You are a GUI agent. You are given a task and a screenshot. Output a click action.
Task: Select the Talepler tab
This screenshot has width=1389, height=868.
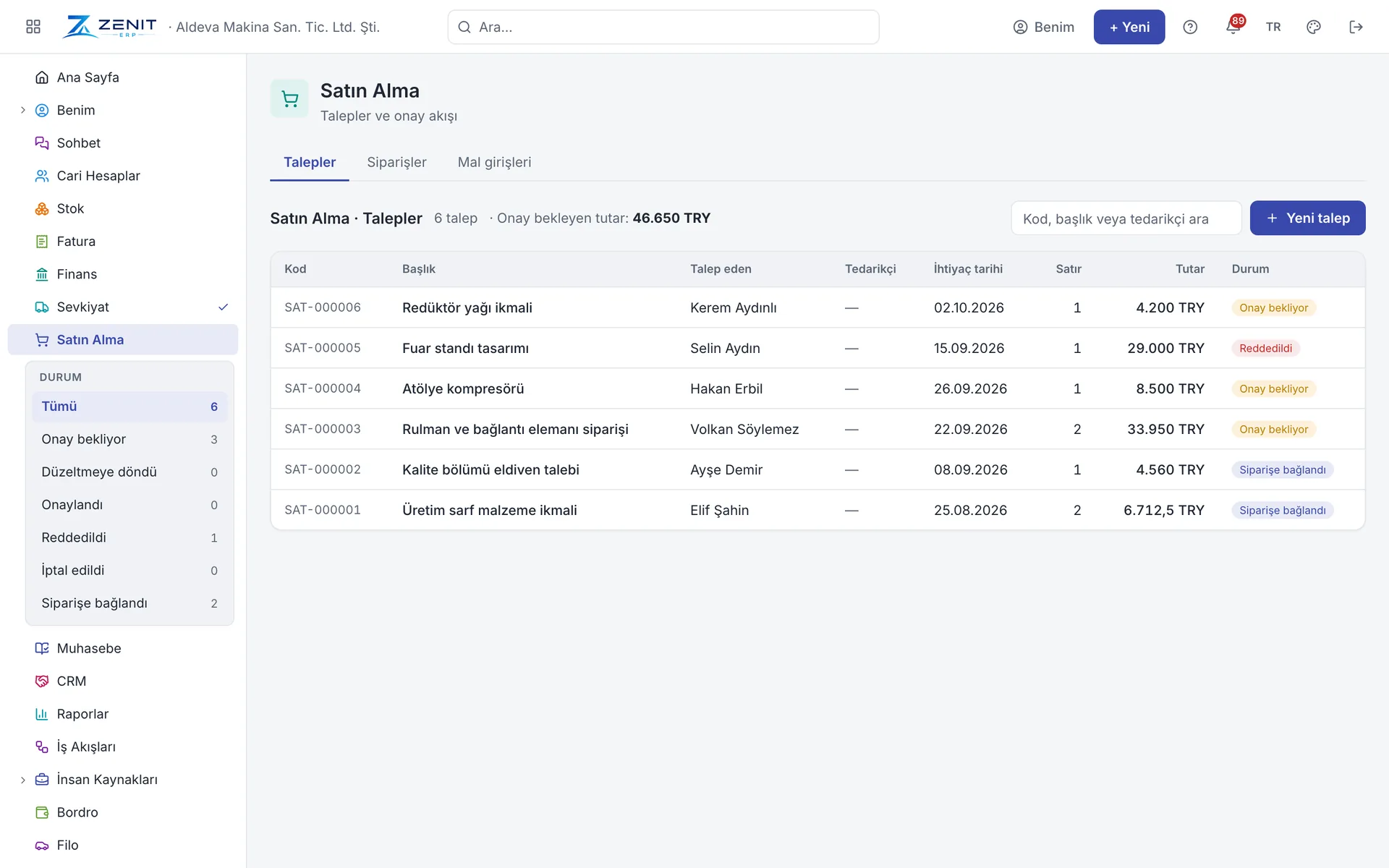click(x=310, y=163)
